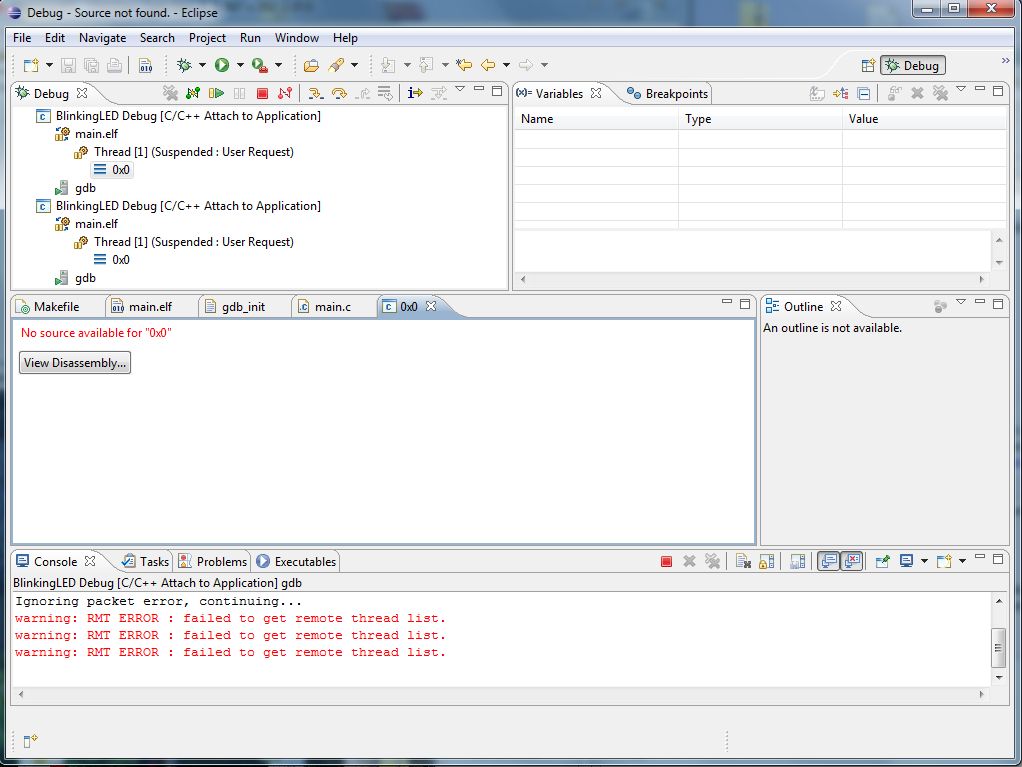Open the Run menu
The image size is (1022, 767).
click(x=250, y=38)
